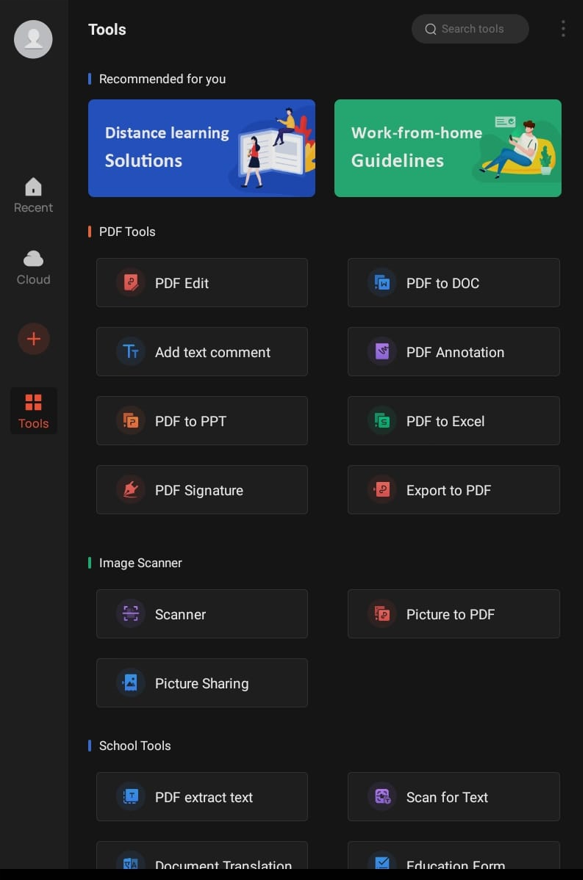The height and width of the screenshot is (880, 583).
Task: Click the PDF Signature pen icon
Action: (x=131, y=489)
